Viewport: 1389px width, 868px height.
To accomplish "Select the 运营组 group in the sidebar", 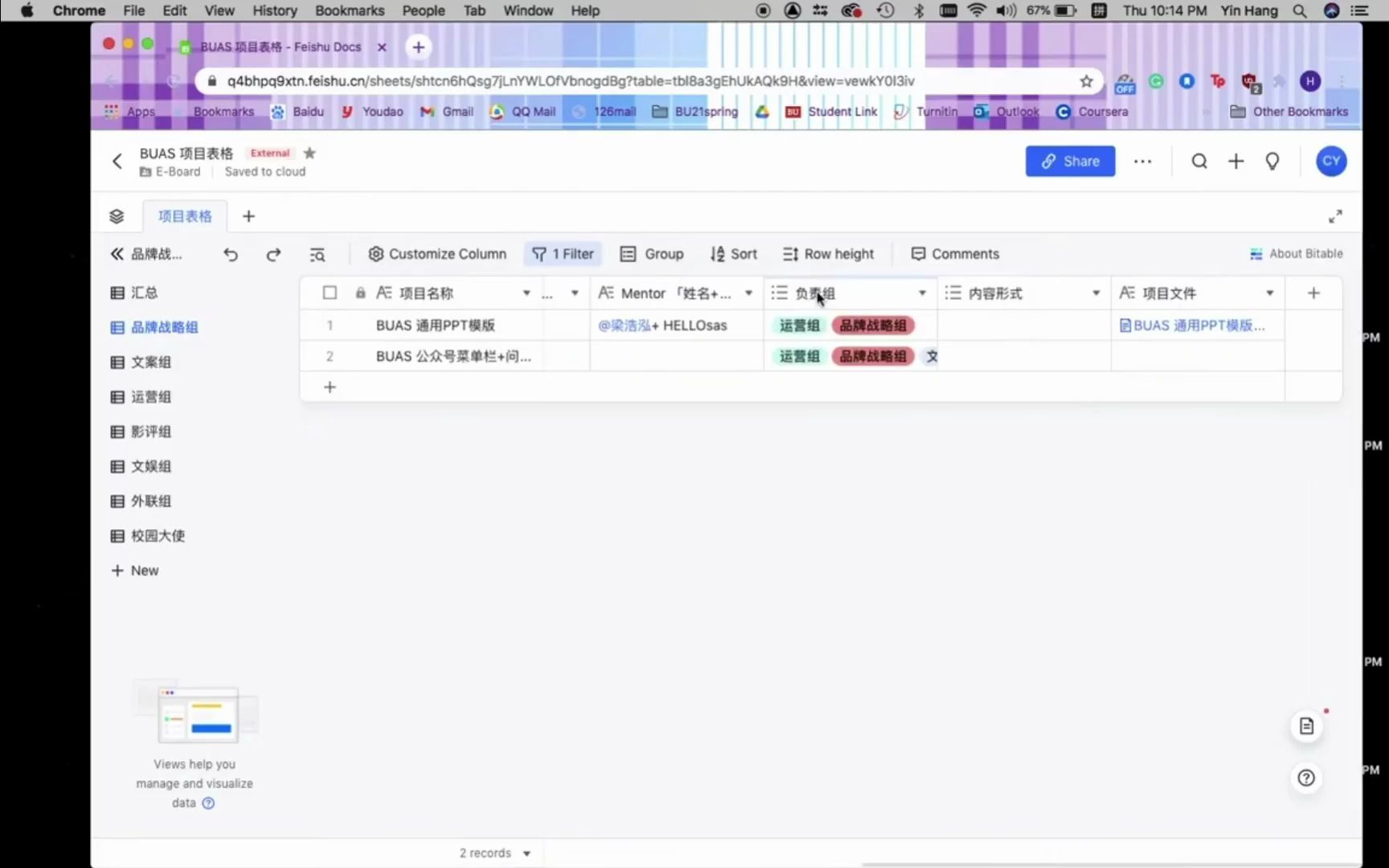I will (151, 396).
